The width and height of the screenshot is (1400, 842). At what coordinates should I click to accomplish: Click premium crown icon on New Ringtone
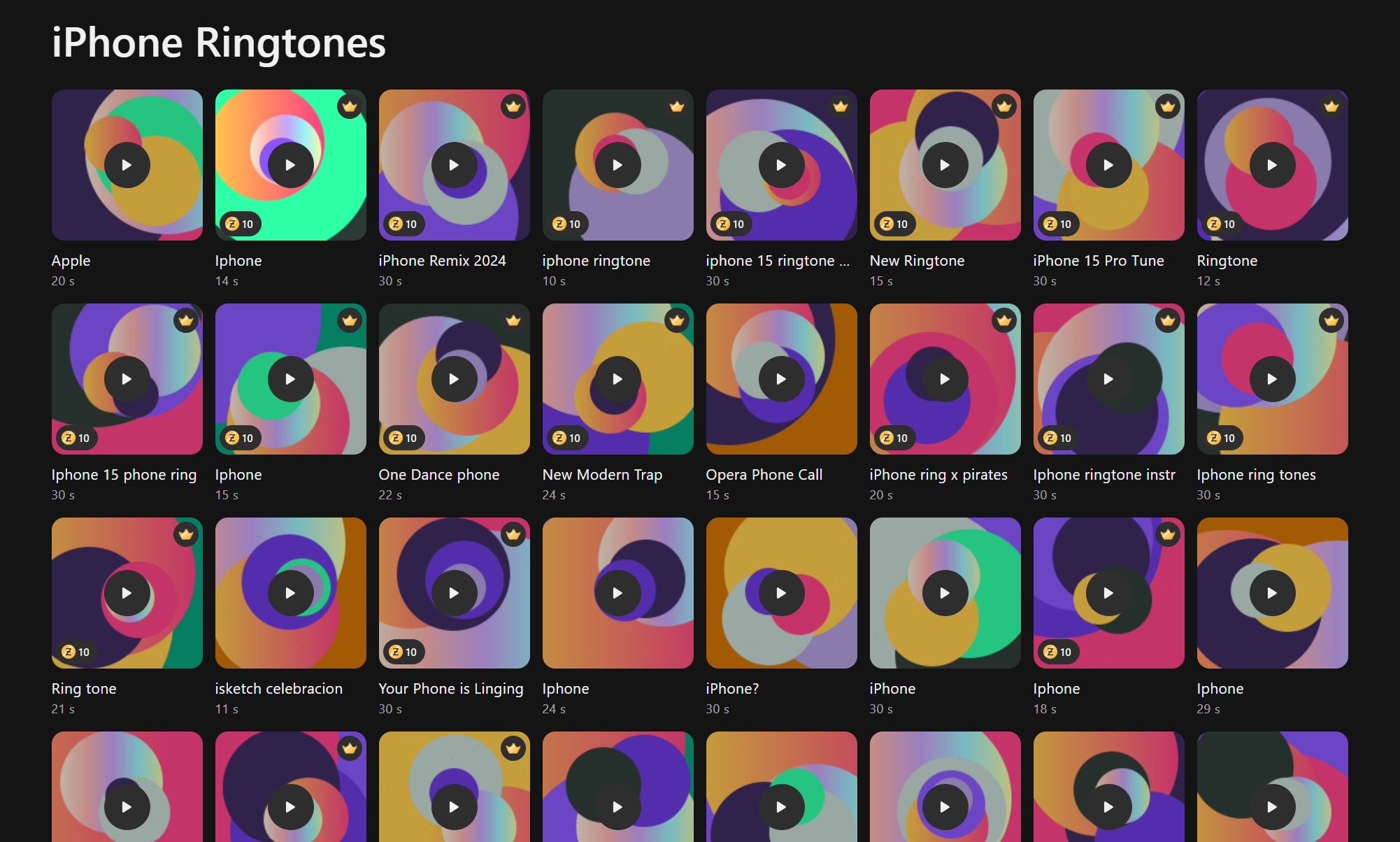point(1003,106)
